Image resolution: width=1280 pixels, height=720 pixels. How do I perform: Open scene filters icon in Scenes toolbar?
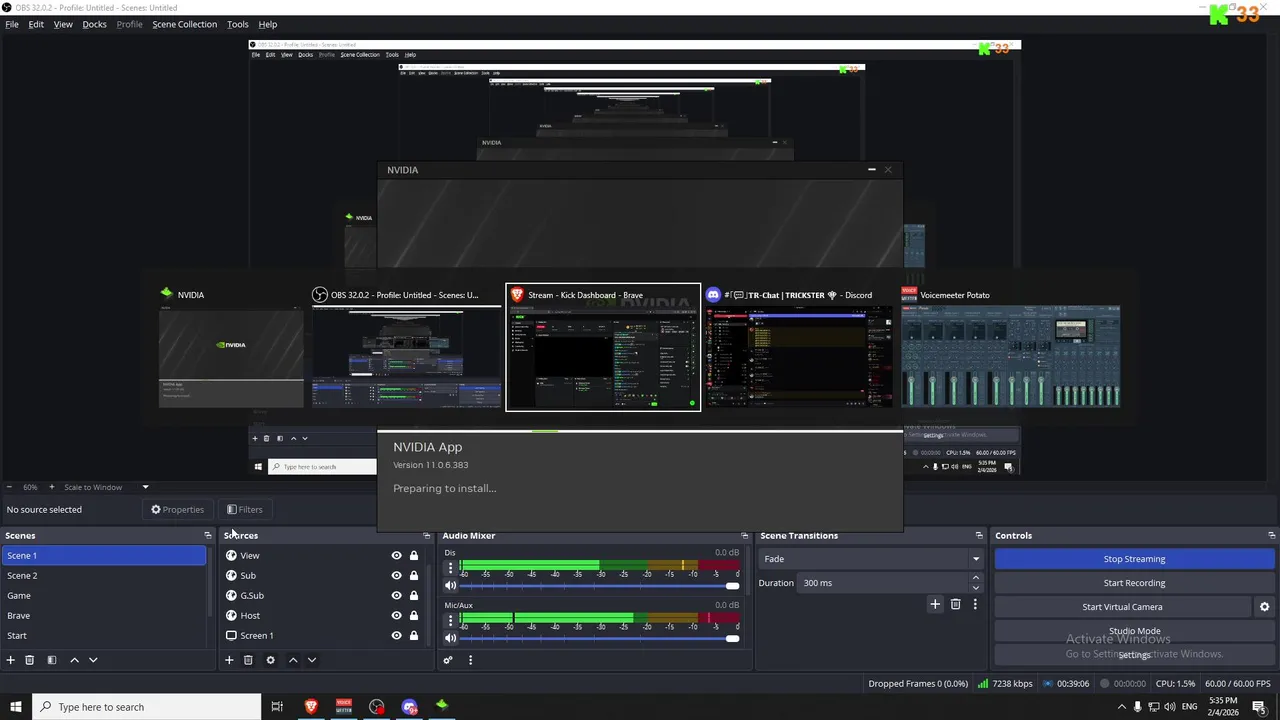tap(52, 660)
